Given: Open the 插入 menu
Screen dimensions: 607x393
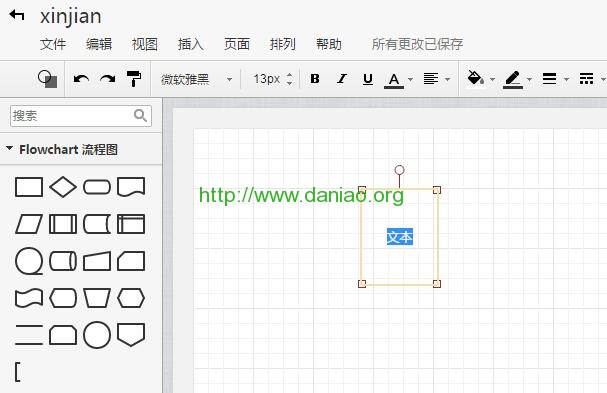Looking at the screenshot, I should 190,44.
